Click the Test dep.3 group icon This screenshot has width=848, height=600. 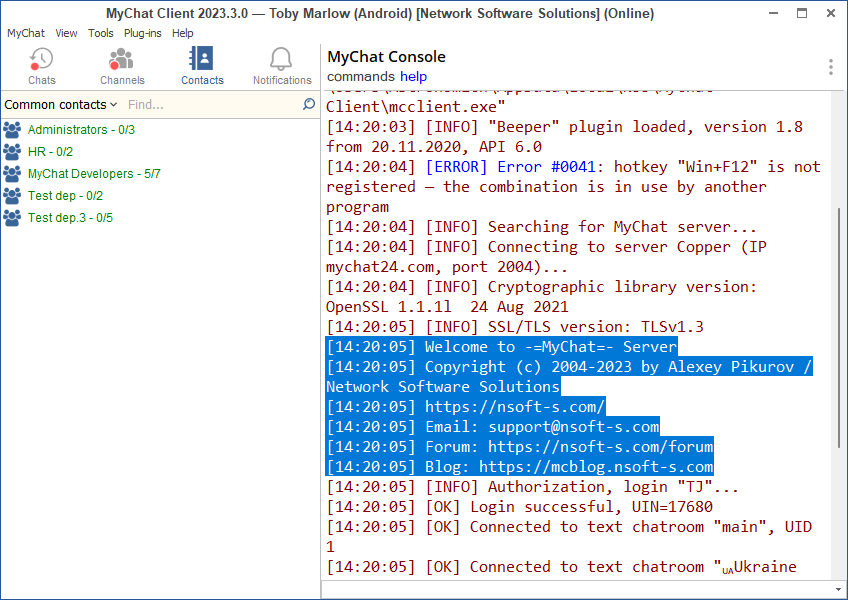click(14, 217)
